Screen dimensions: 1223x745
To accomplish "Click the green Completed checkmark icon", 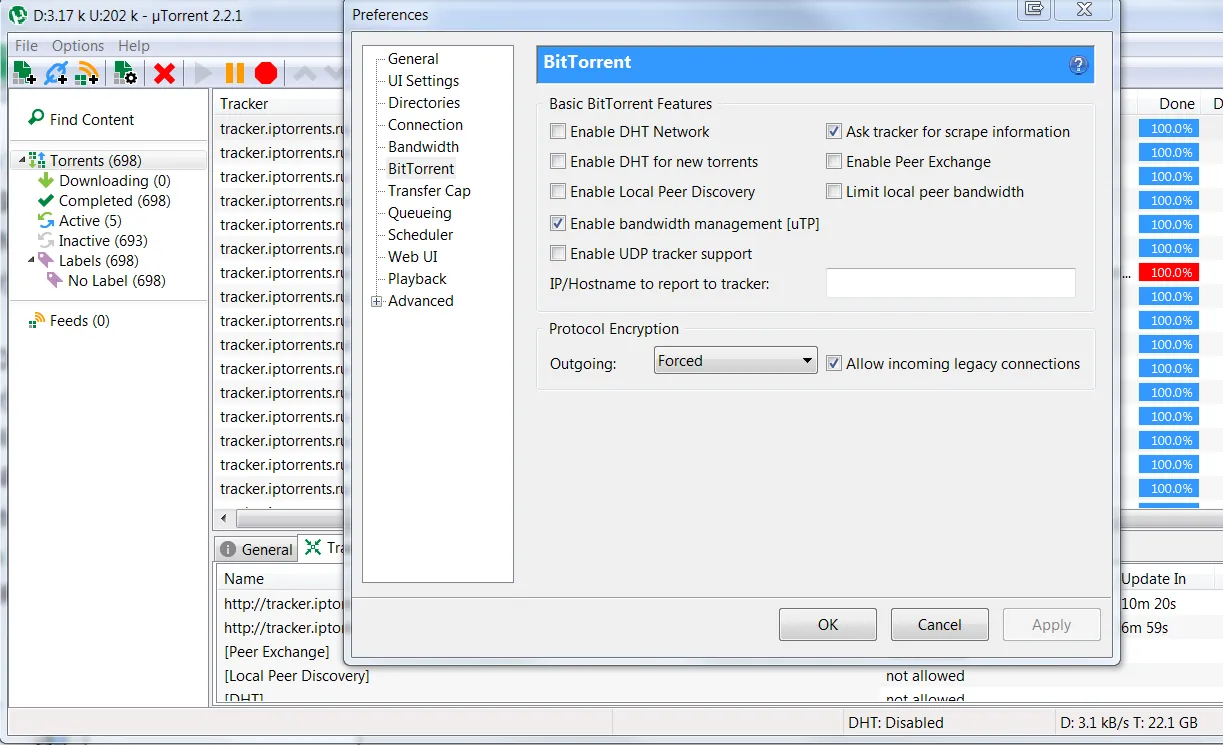I will pos(46,201).
